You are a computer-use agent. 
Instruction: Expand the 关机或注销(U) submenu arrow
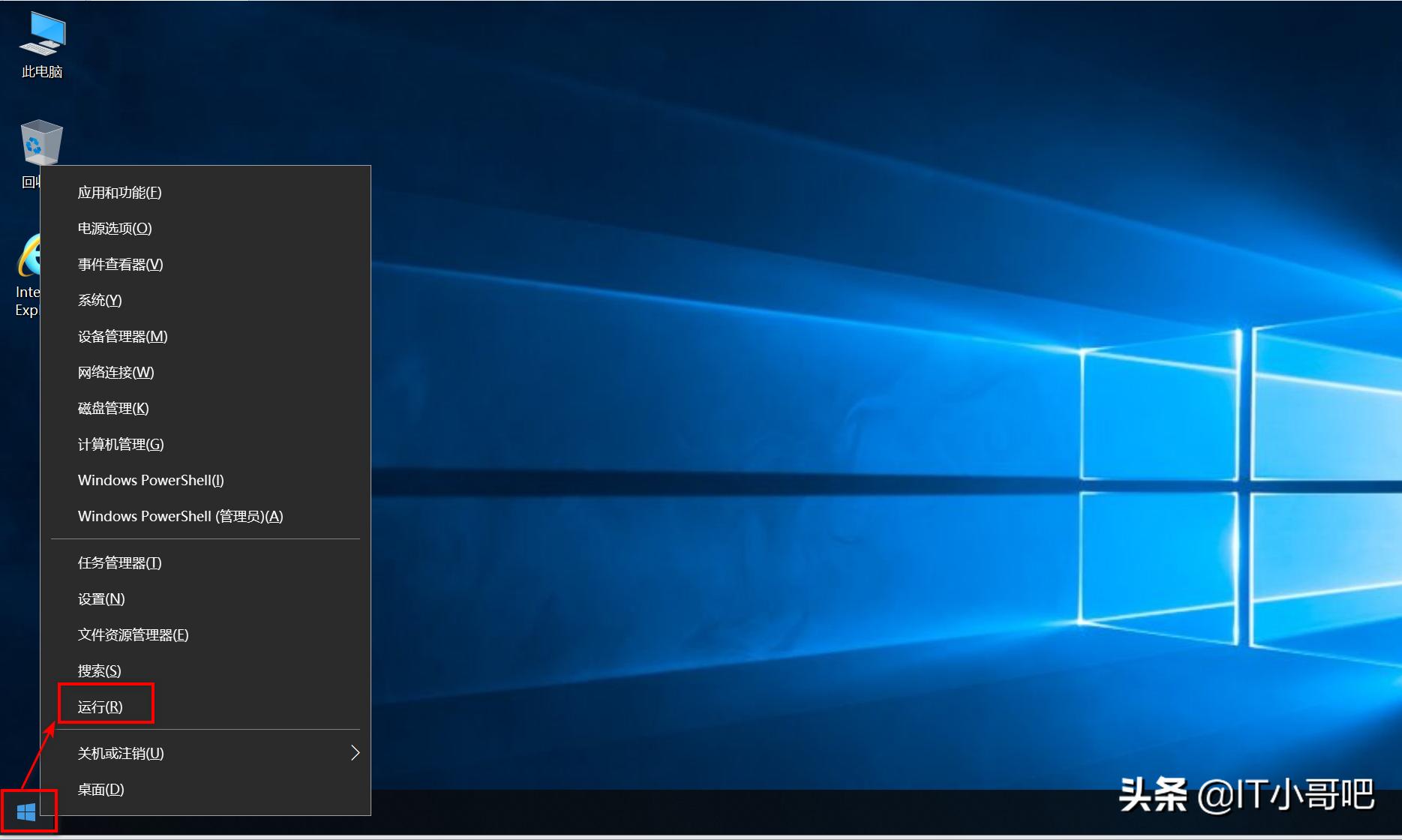pos(356,753)
